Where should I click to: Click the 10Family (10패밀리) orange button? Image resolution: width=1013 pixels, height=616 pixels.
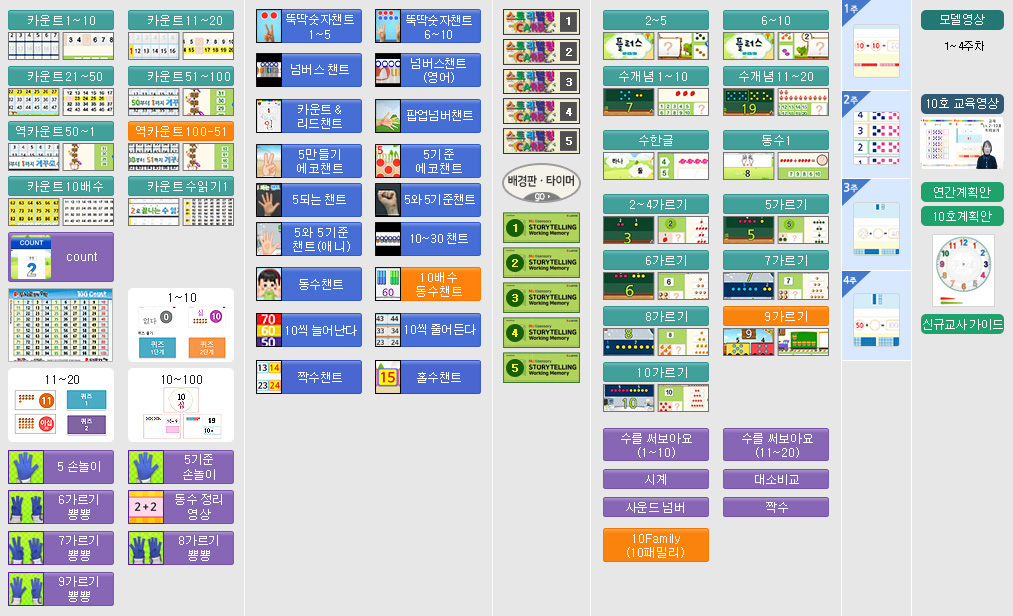coord(655,545)
